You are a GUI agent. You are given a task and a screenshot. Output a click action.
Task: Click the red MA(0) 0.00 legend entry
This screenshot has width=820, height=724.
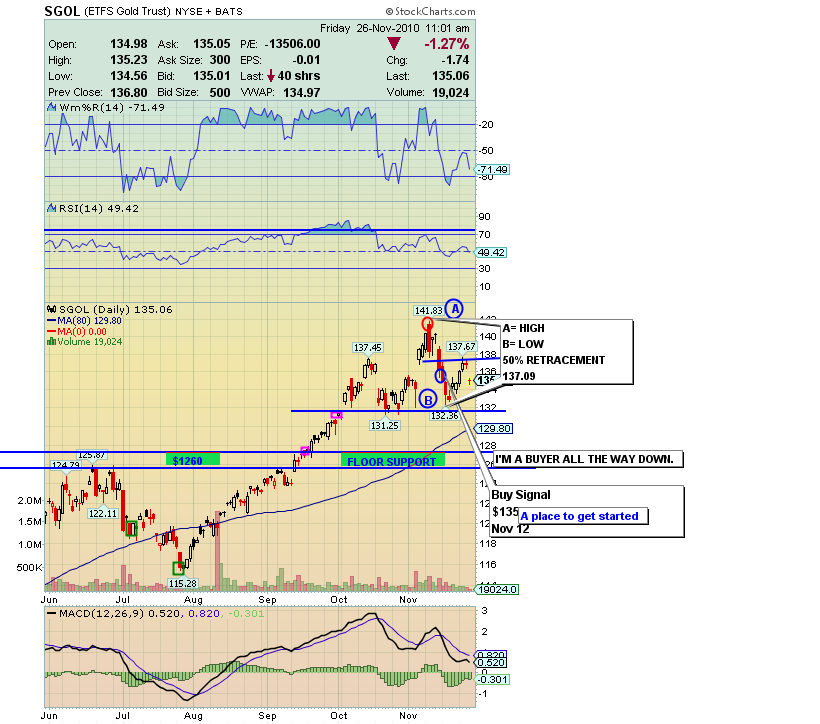(x=76, y=332)
